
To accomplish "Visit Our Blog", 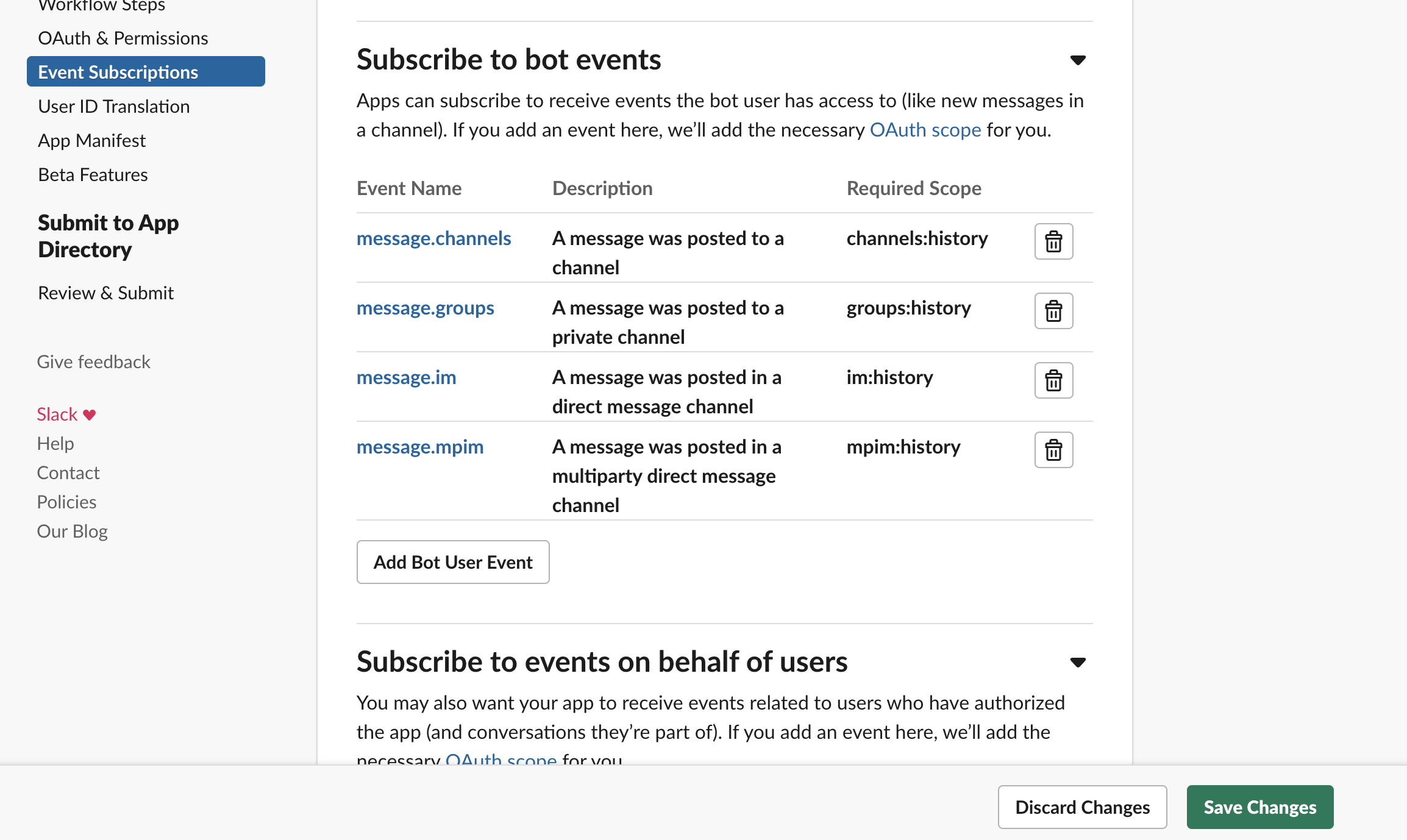I will pos(71,530).
